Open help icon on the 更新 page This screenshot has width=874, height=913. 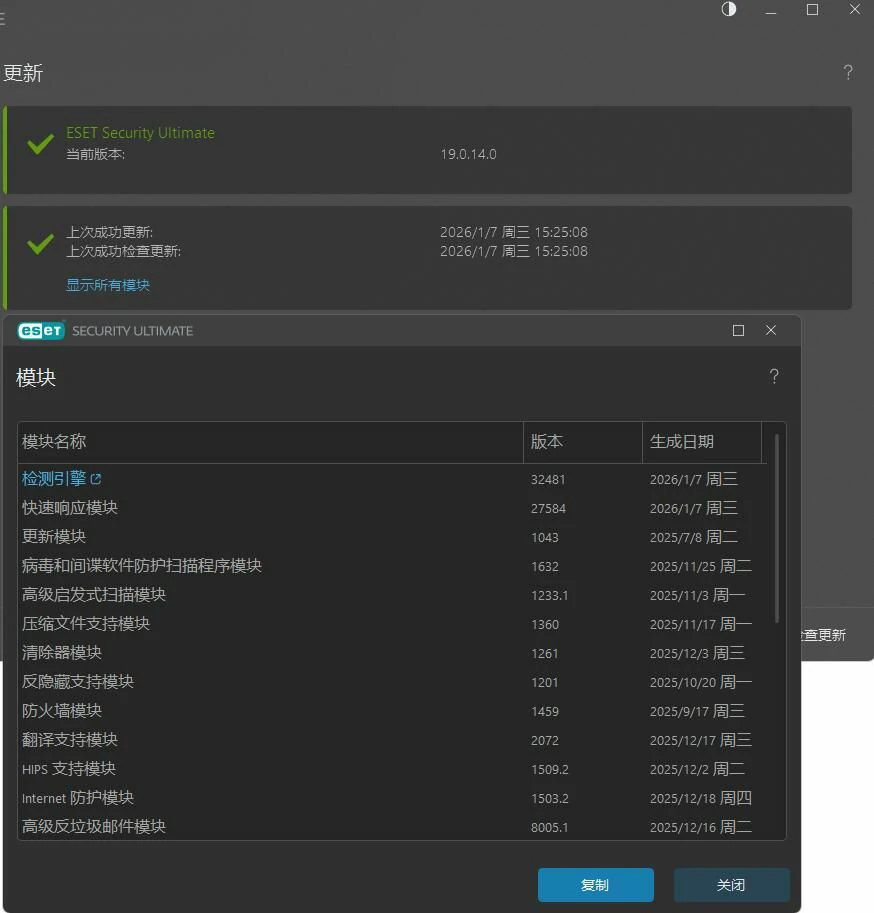tap(848, 72)
